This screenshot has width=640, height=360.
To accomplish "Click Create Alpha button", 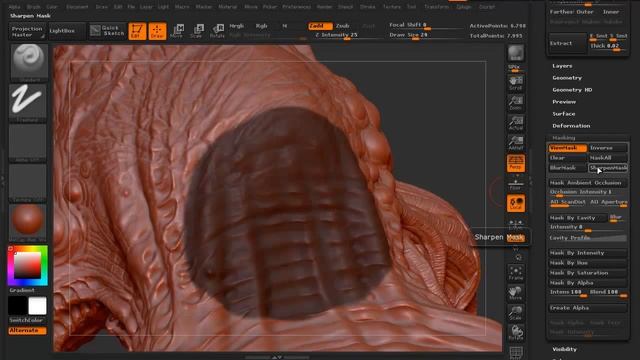I will [588, 308].
